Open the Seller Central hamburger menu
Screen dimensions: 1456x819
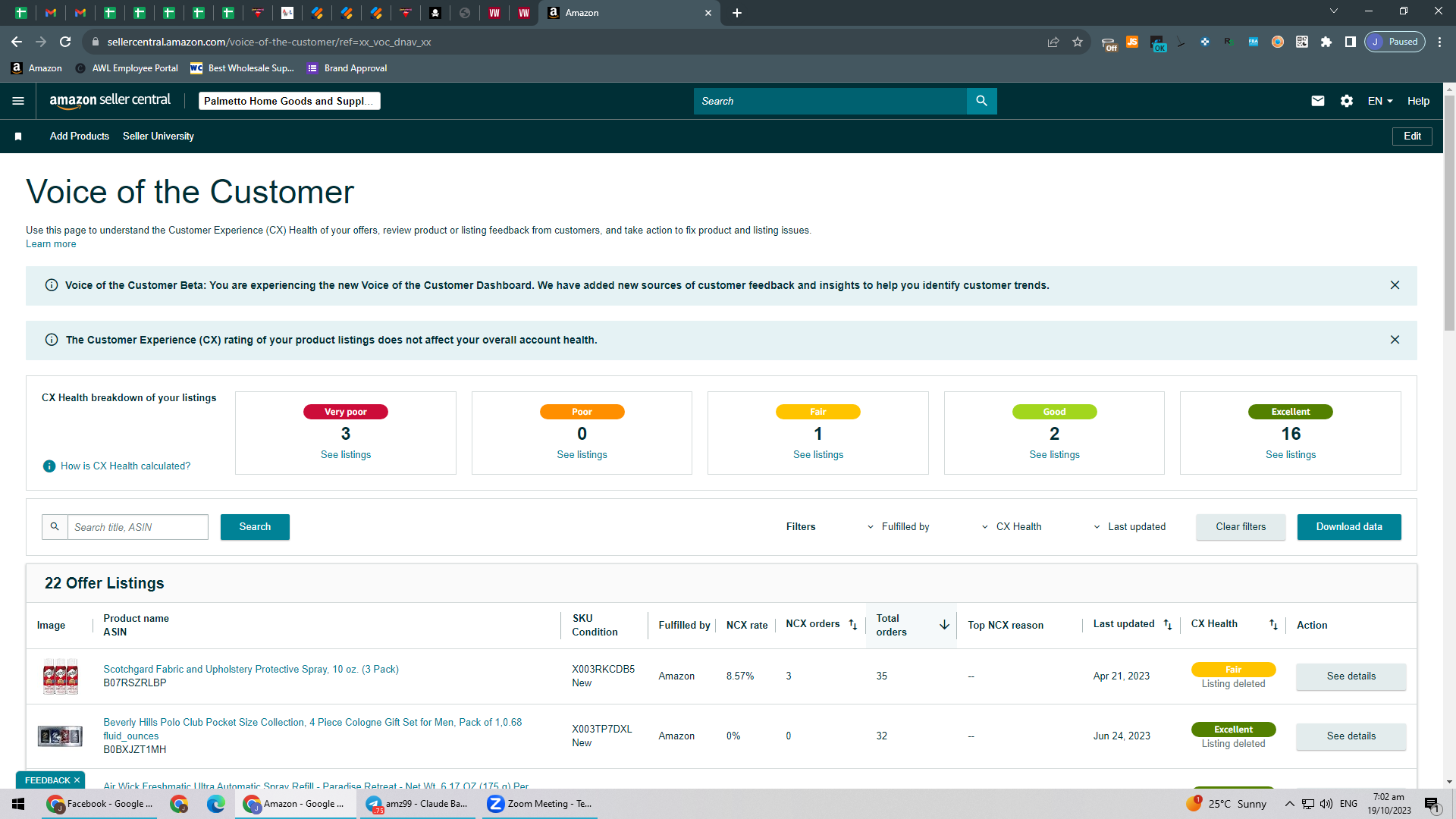pyautogui.click(x=18, y=101)
